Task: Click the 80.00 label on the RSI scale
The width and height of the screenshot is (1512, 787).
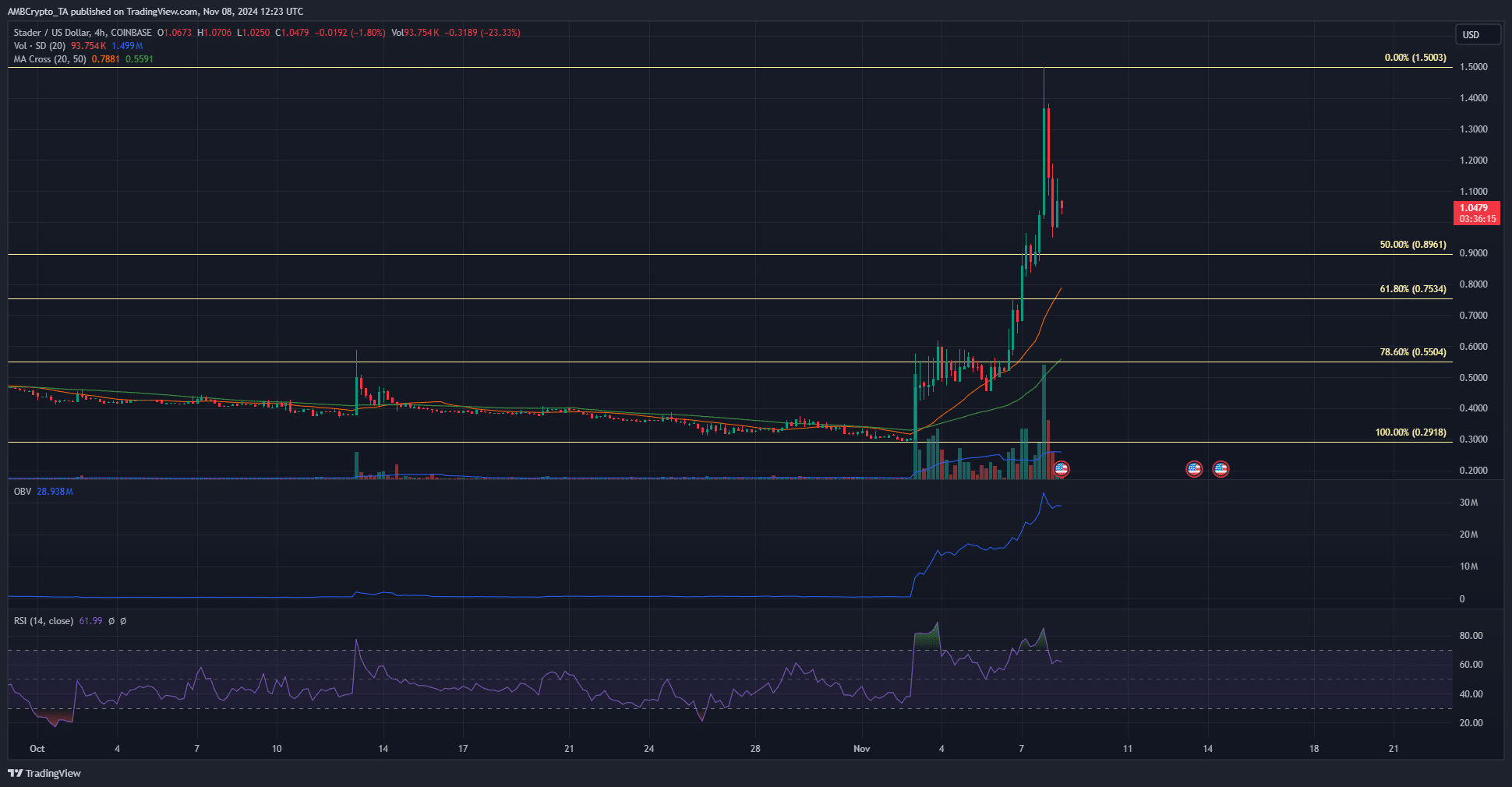Action: (x=1471, y=636)
